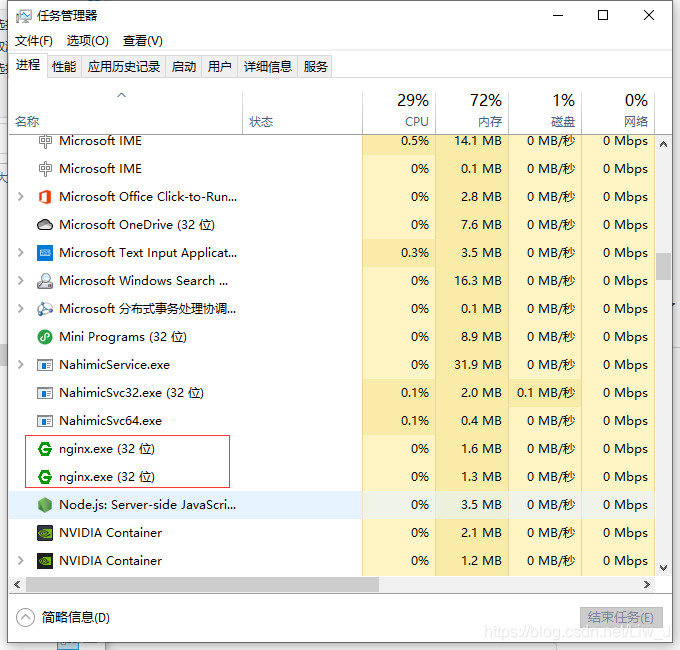Expand Microsoft Office Click-to-Run process group
Screen dimensions: 680x650
(20, 197)
